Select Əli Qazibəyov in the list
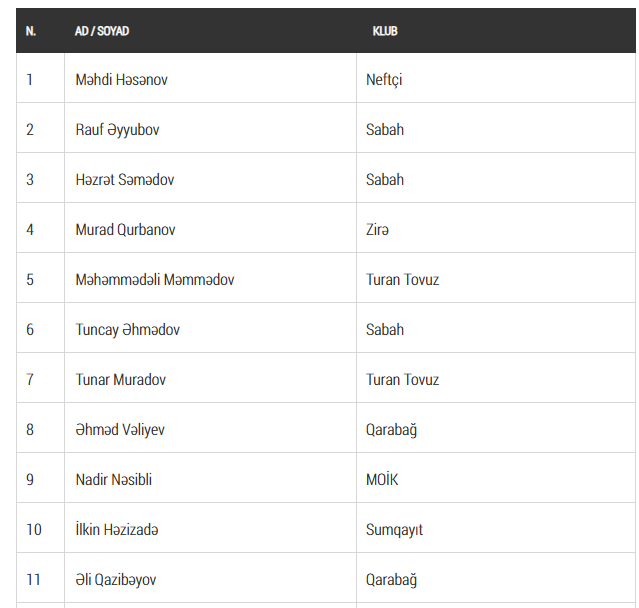 [x=116, y=579]
